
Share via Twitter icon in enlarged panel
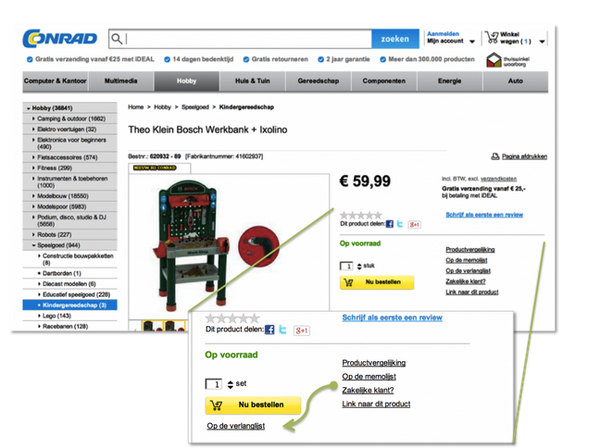(x=282, y=329)
